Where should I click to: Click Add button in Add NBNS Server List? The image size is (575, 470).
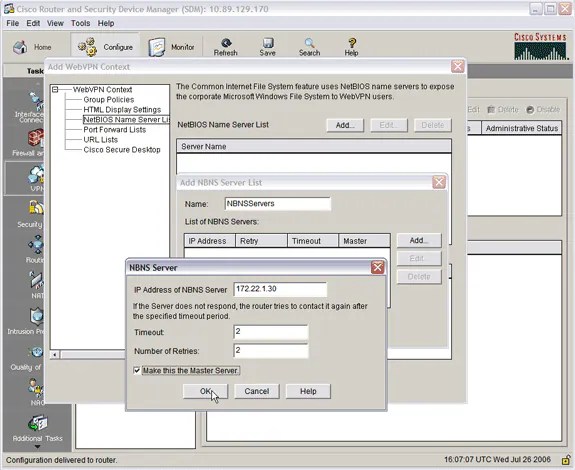click(x=419, y=240)
